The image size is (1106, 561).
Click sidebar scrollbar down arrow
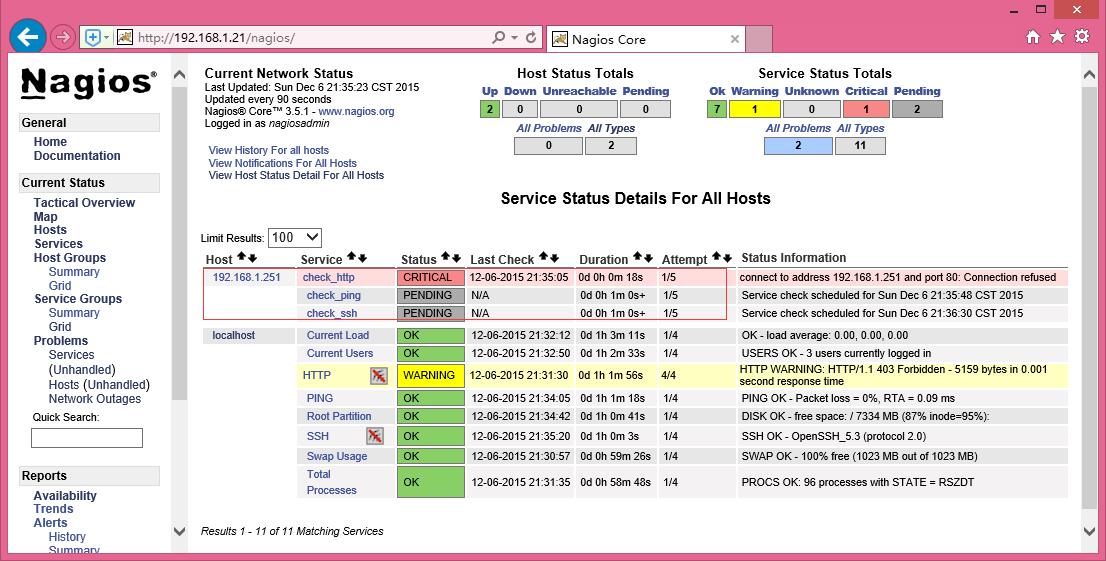[179, 531]
